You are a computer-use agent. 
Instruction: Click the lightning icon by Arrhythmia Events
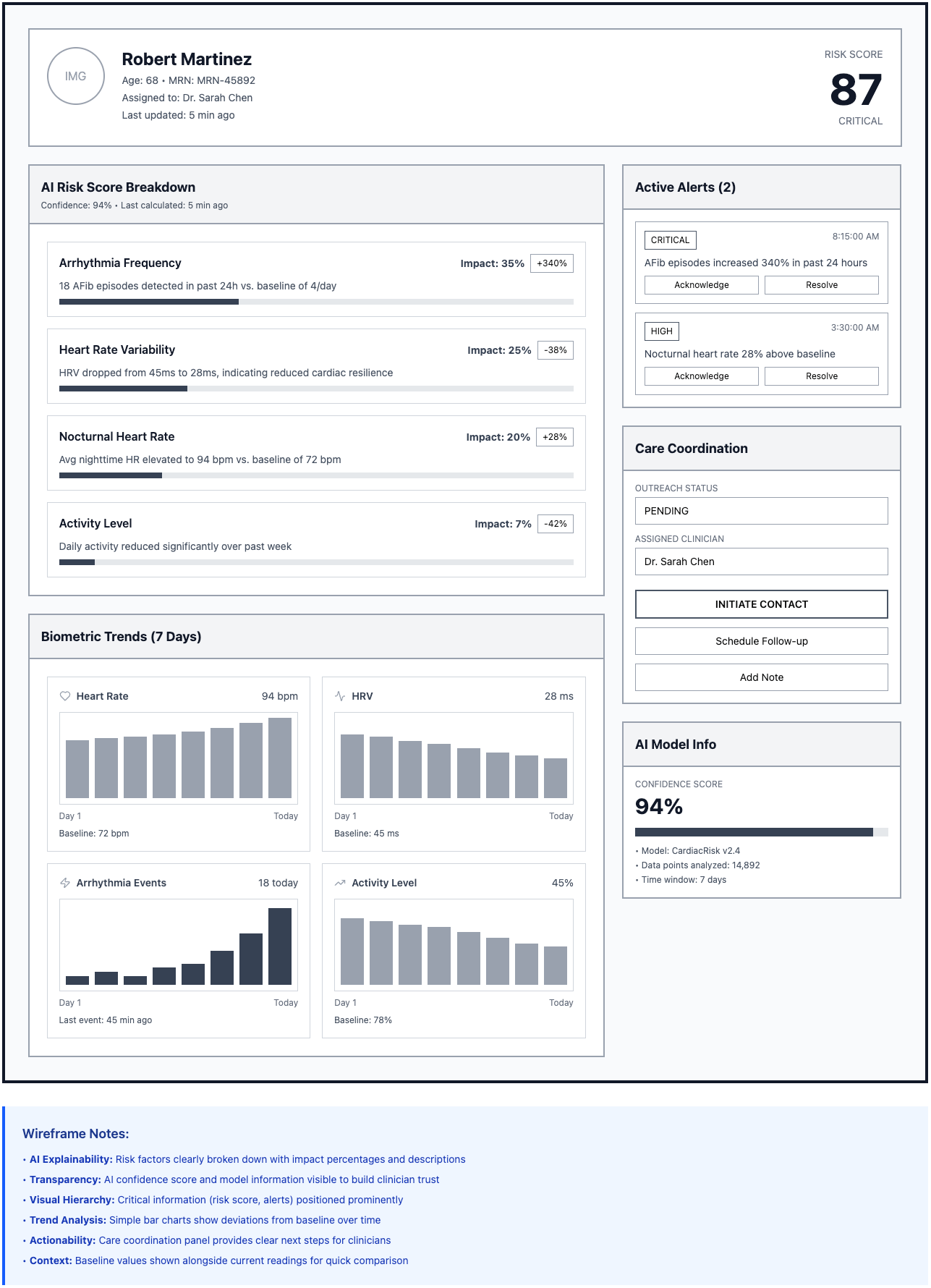(65, 883)
